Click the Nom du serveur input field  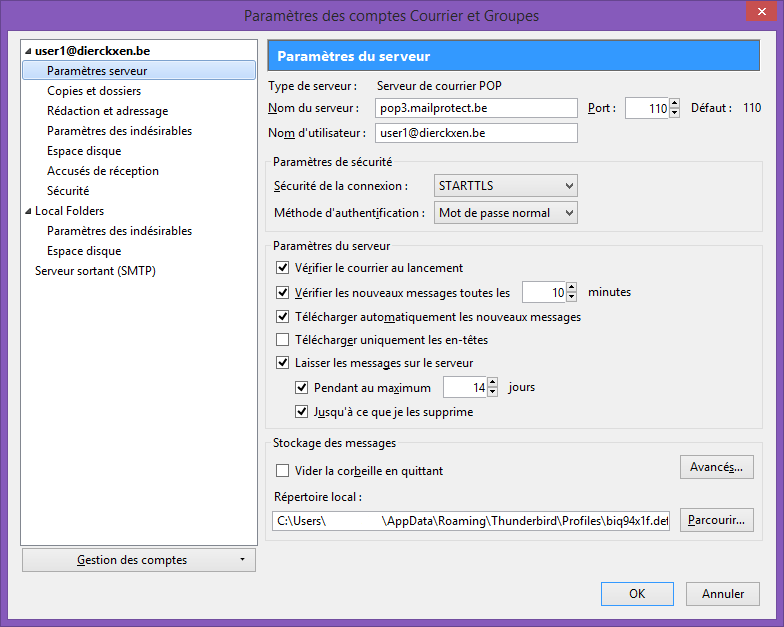click(x=476, y=108)
